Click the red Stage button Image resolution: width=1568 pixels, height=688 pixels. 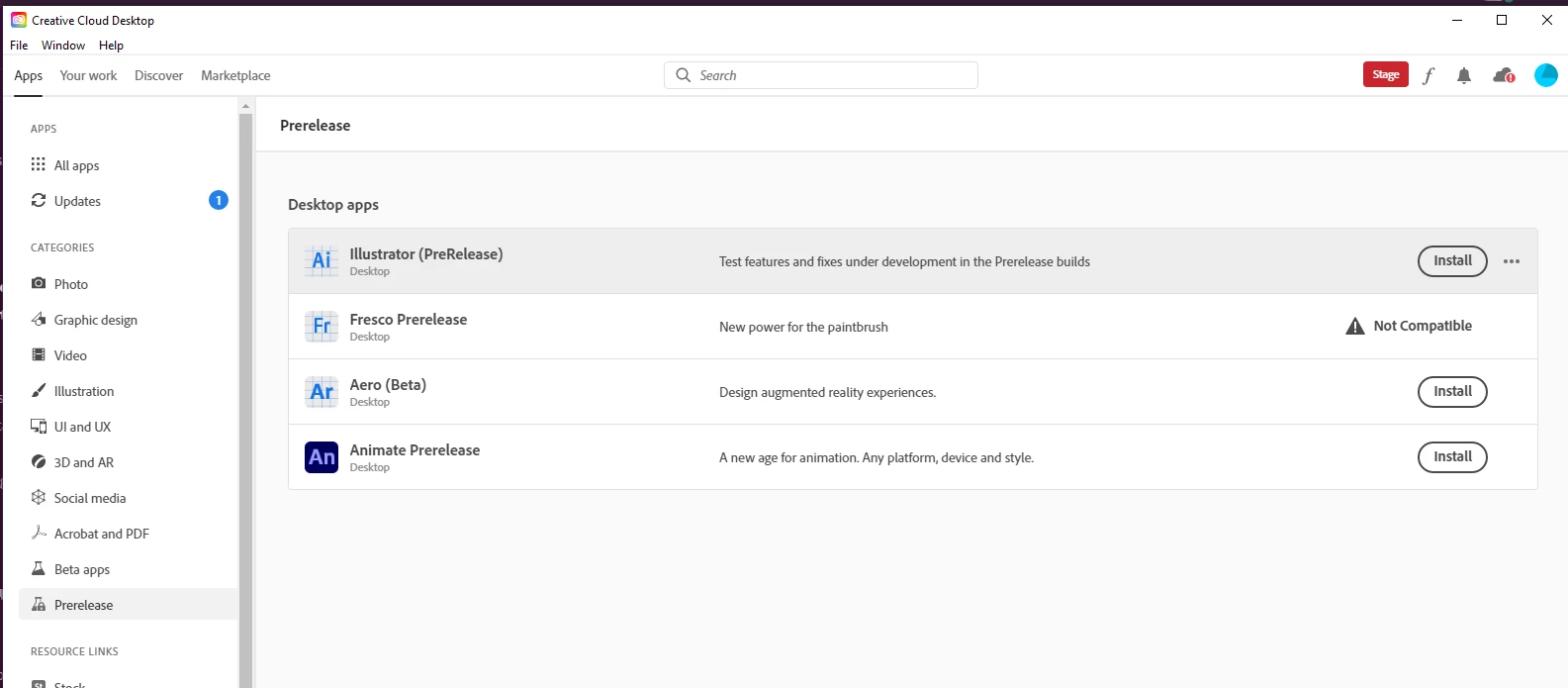tap(1385, 74)
